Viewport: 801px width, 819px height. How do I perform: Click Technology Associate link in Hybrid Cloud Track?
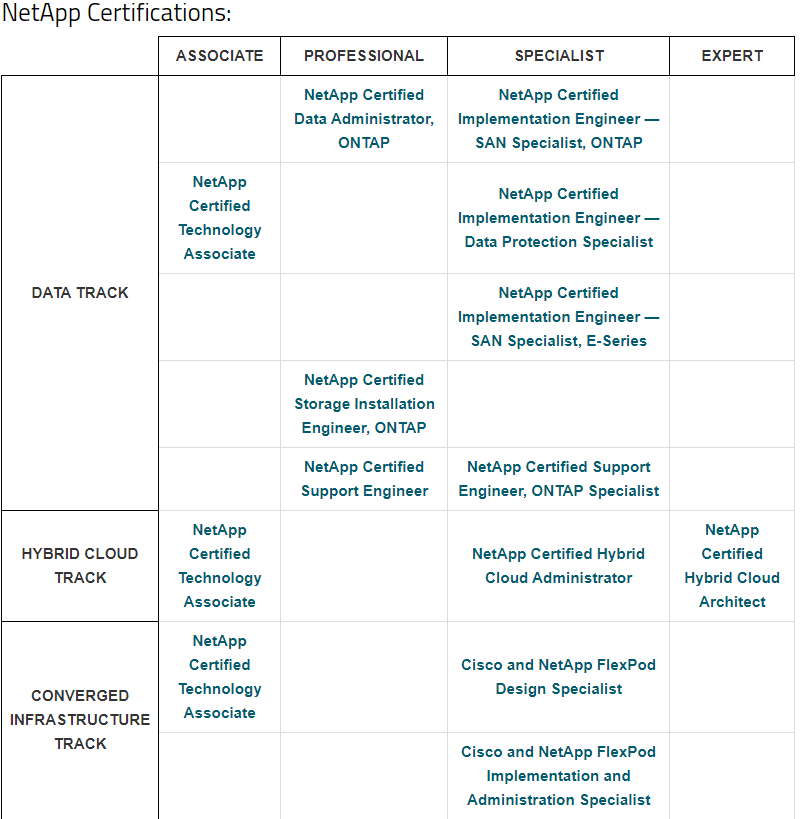(x=219, y=566)
